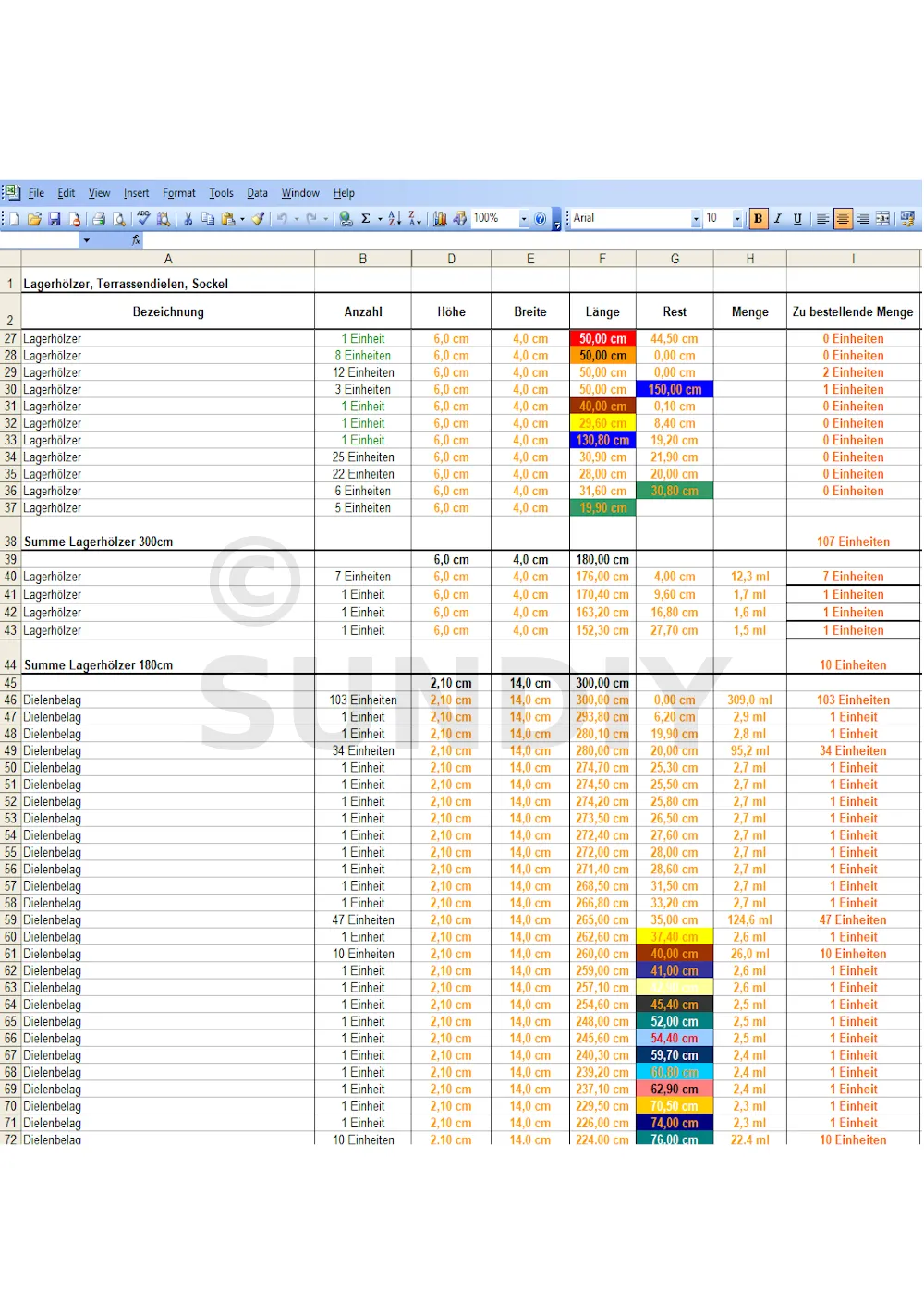Image resolution: width=924 pixels, height=1303 pixels.
Task: Click the insert function fx button
Action: click(x=136, y=240)
